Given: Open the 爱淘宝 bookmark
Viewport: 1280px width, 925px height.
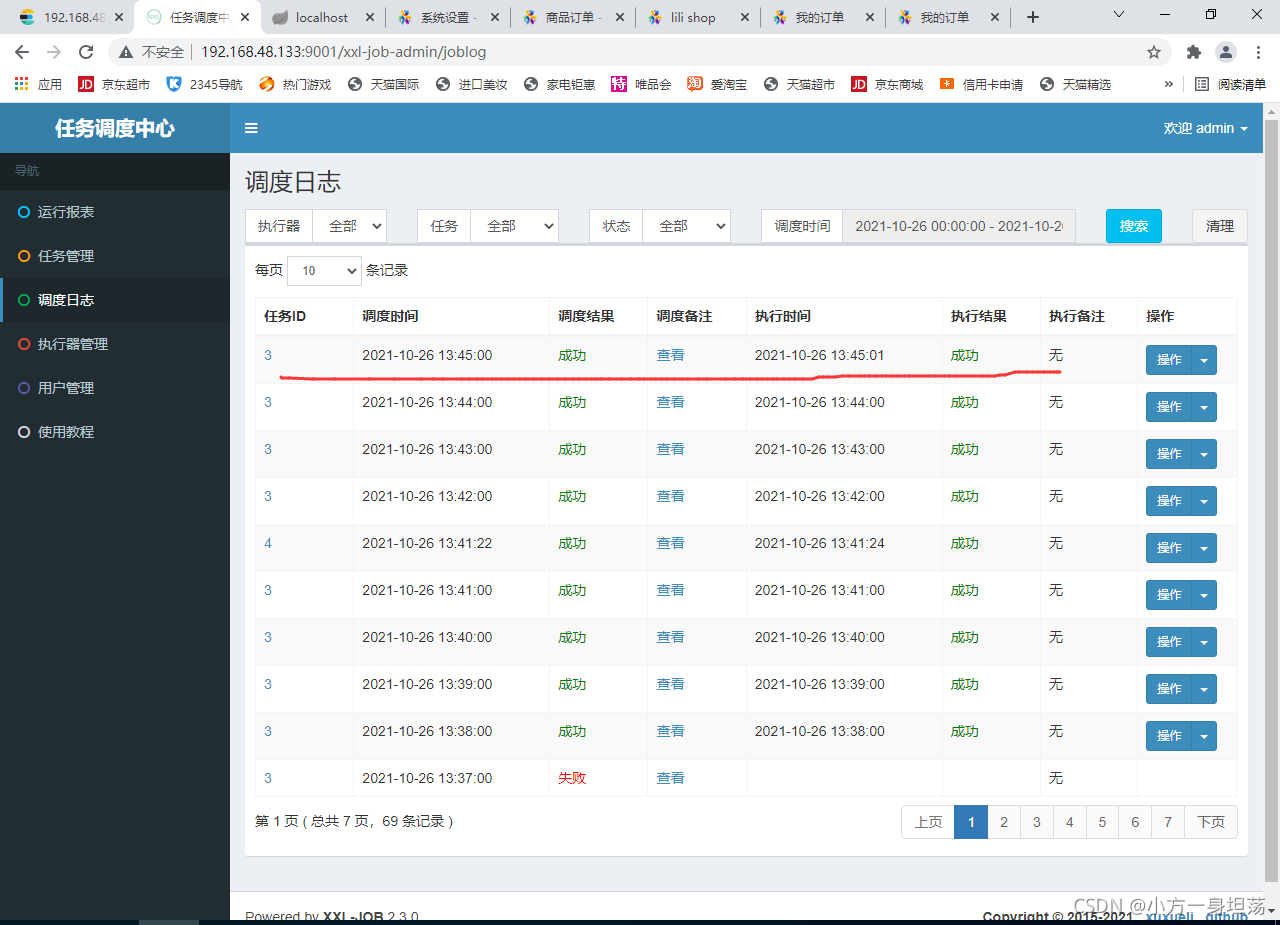Looking at the screenshot, I should tap(717, 84).
